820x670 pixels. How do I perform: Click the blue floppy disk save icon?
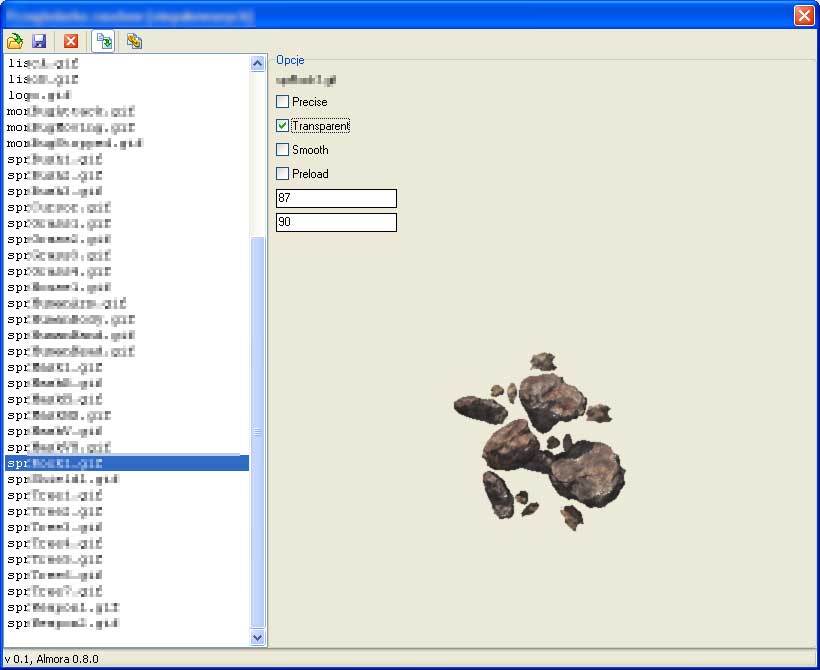click(40, 41)
